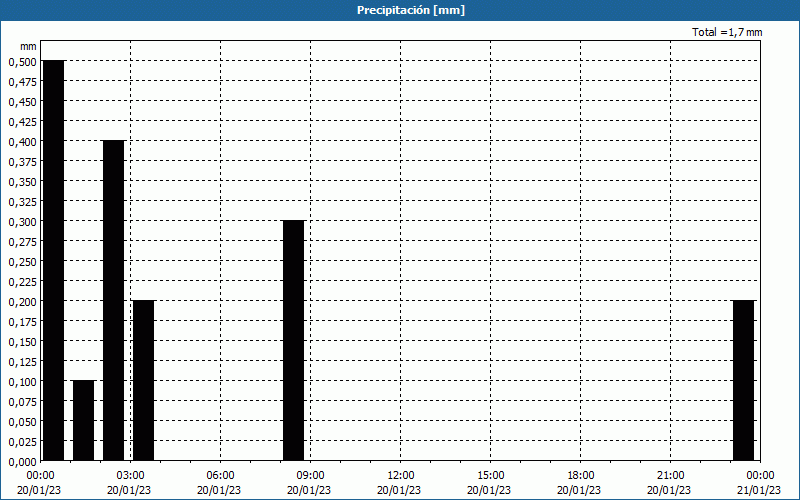Select the 0,200 mm bar after 21:00
The image size is (800, 500).
(x=744, y=381)
